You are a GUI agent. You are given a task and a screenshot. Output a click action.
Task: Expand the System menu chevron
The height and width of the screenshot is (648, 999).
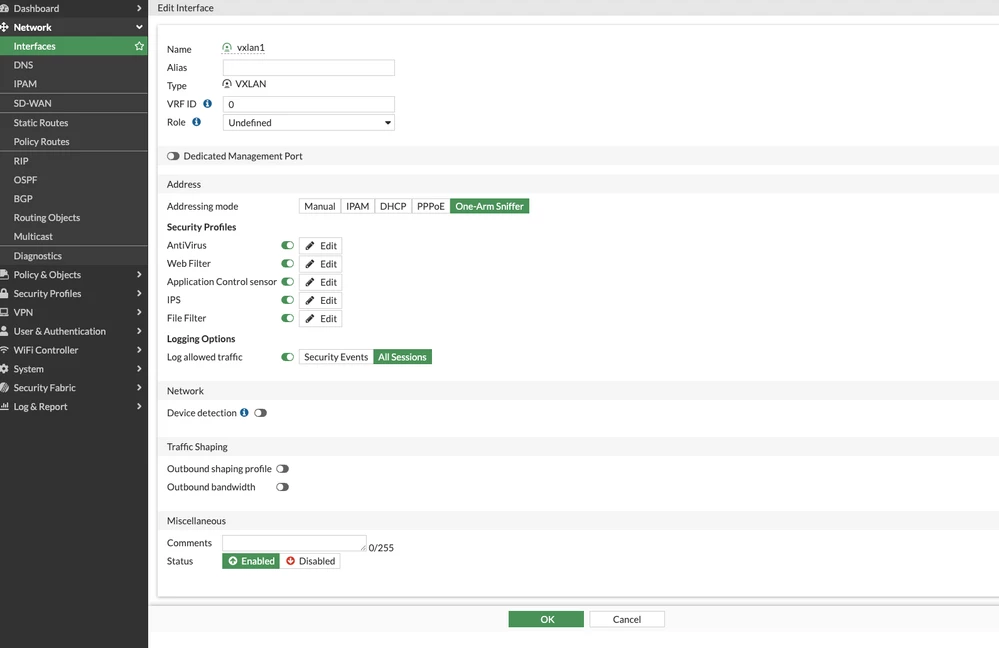point(139,369)
